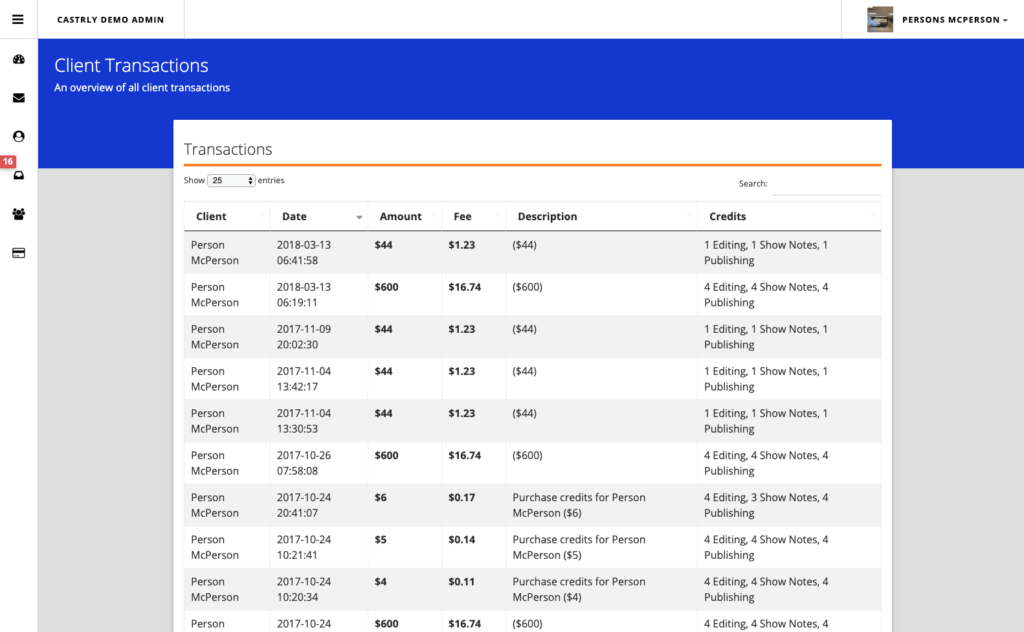Click $16.74 fee in the 2017-10-26 row
Image resolution: width=1024 pixels, height=632 pixels.
pos(464,456)
